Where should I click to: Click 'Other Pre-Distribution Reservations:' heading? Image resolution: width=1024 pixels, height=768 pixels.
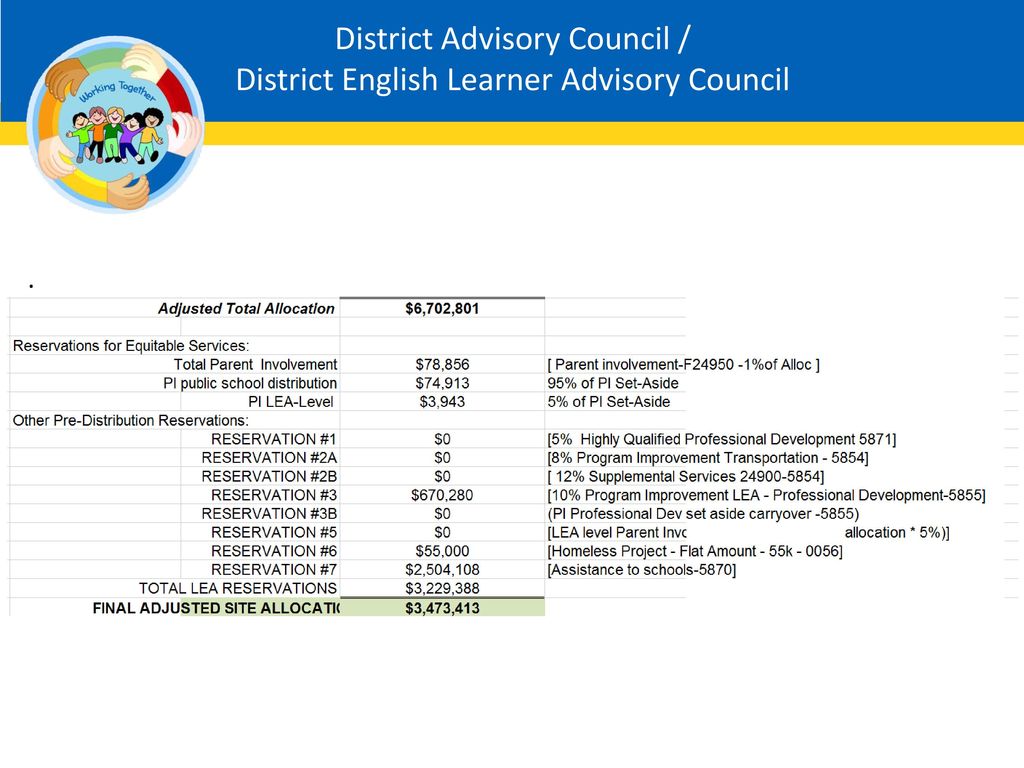[x=131, y=420]
